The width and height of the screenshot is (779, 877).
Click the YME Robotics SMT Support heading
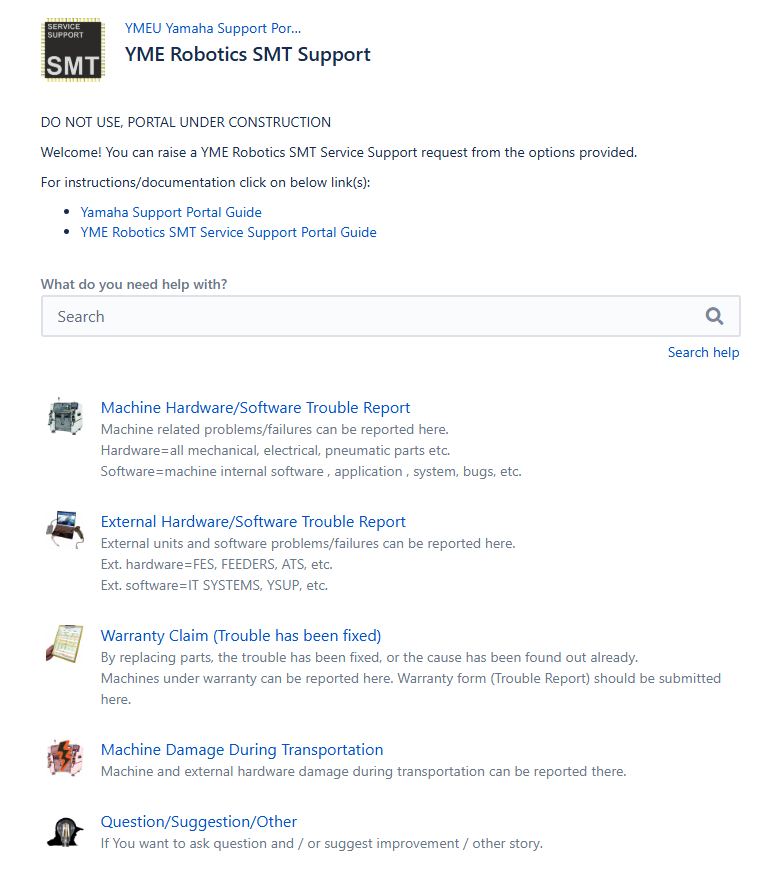point(247,55)
